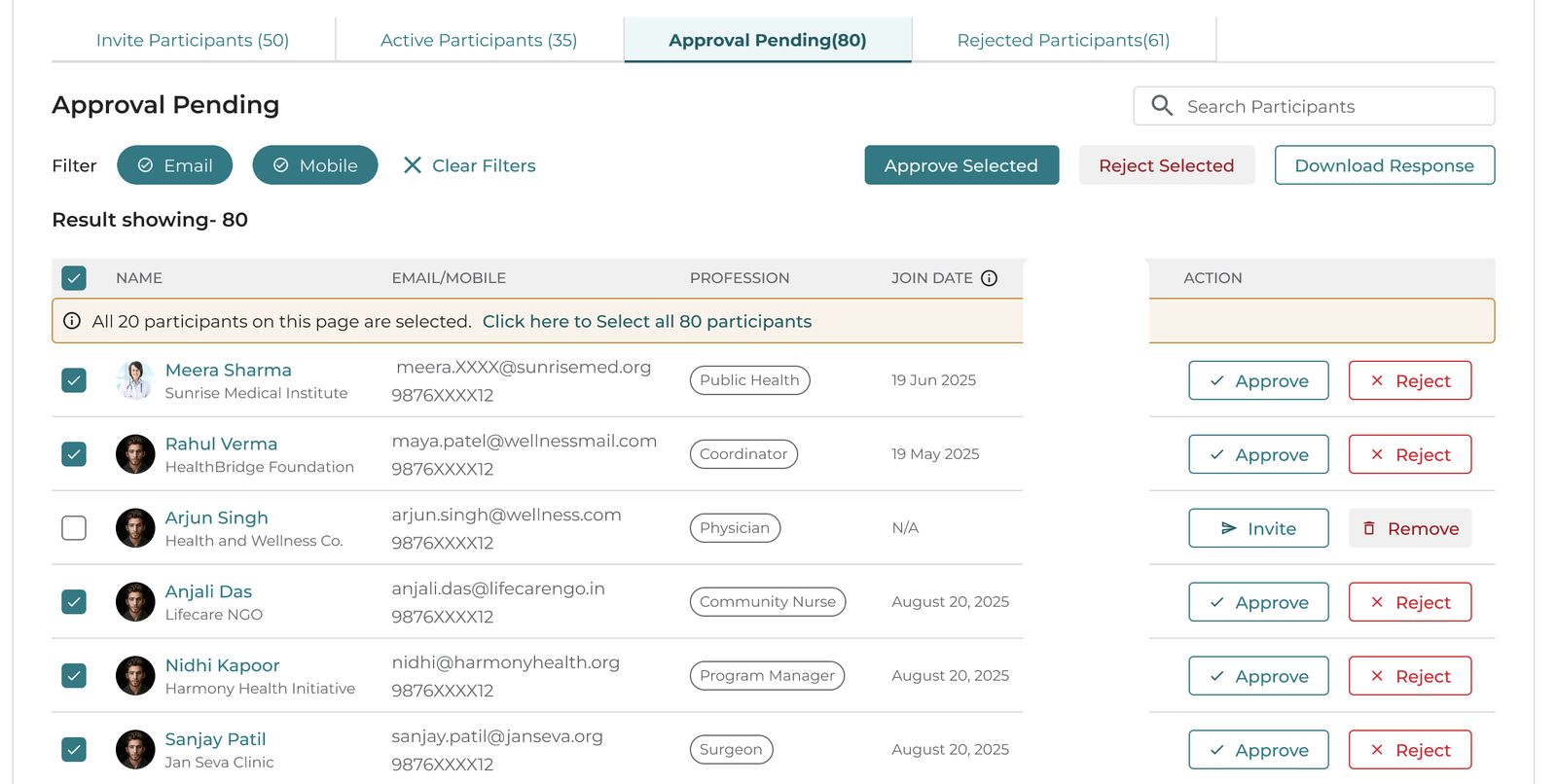1557x784 pixels.
Task: Click the info icon in selection banner
Action: [72, 321]
